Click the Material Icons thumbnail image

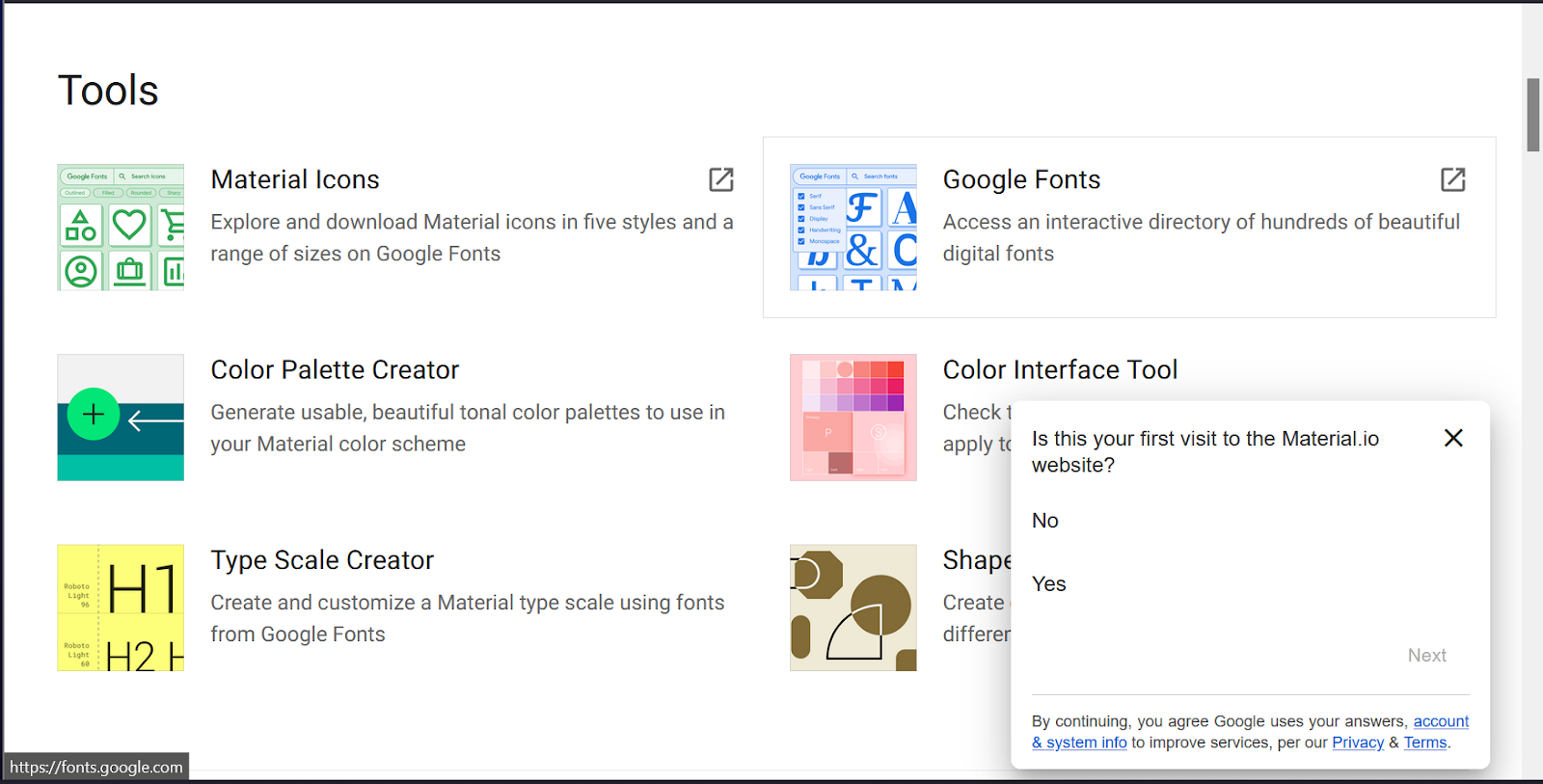(x=121, y=228)
